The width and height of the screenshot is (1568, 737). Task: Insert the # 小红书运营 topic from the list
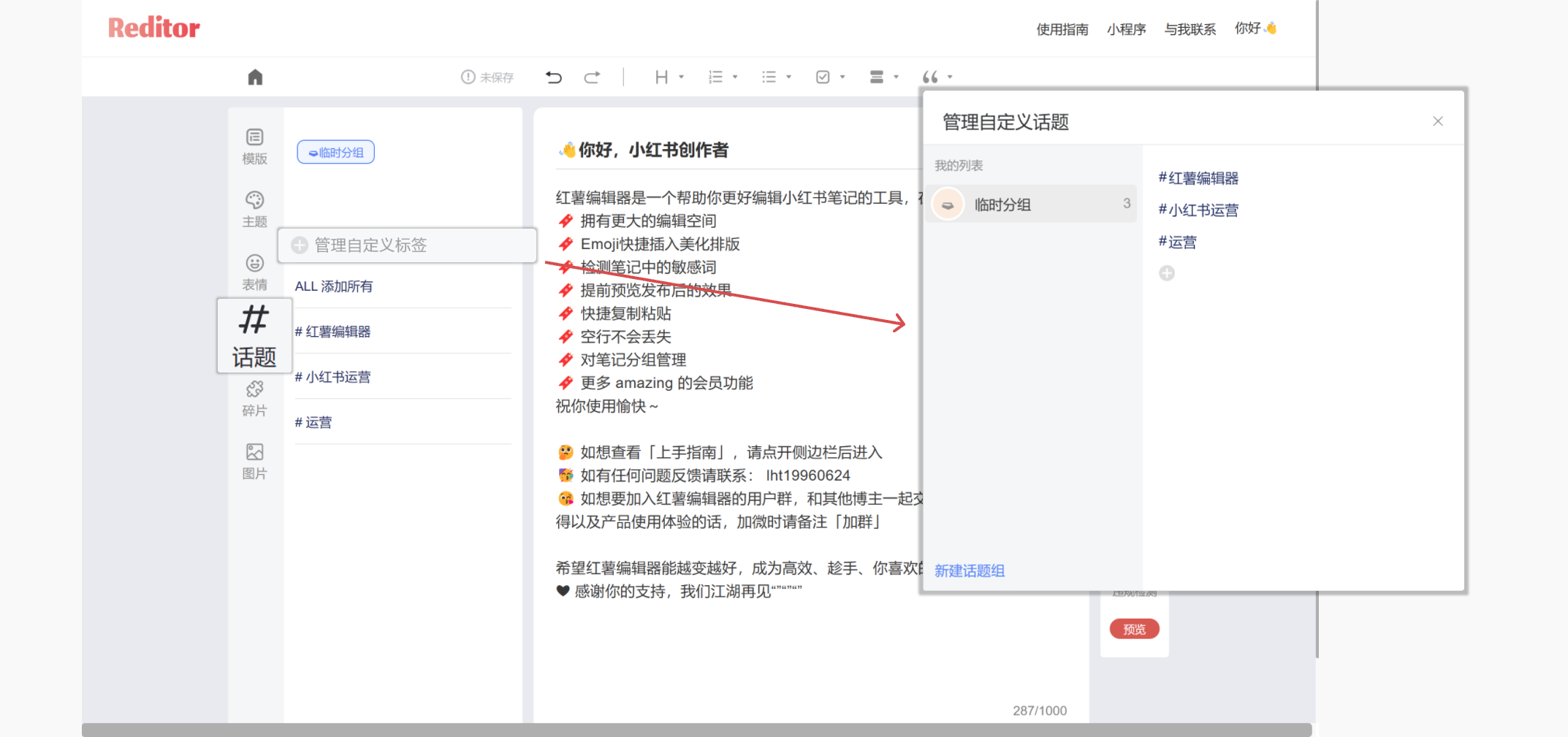point(332,377)
